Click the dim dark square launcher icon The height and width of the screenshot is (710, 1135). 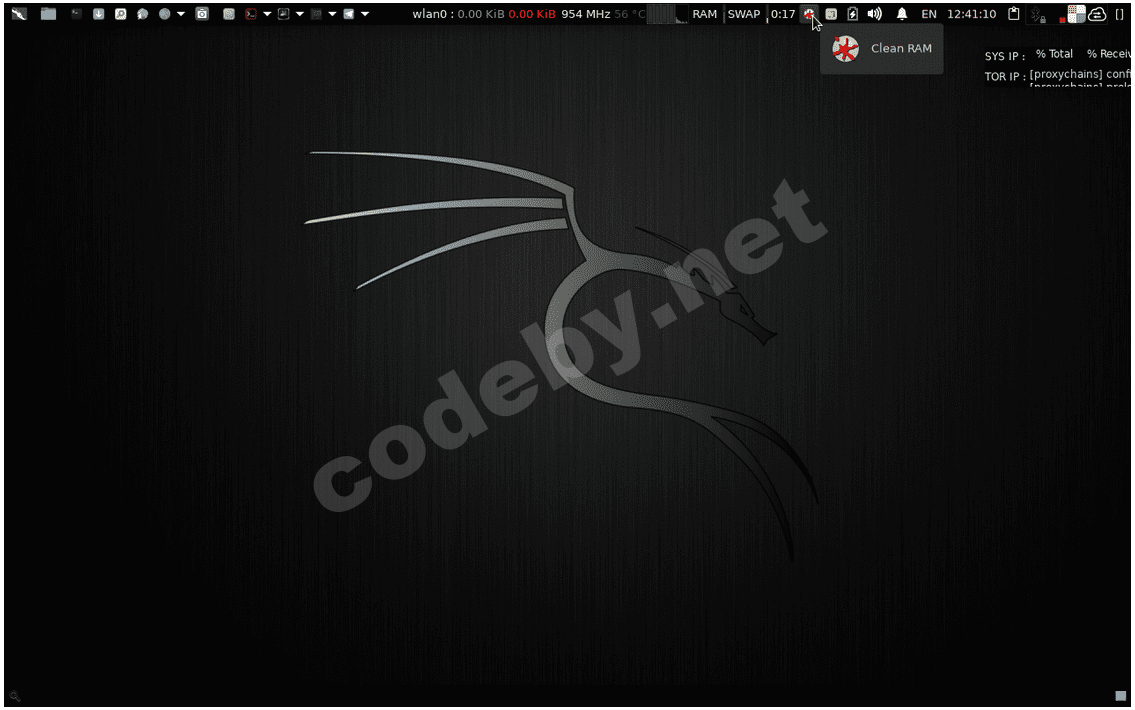(x=316, y=14)
